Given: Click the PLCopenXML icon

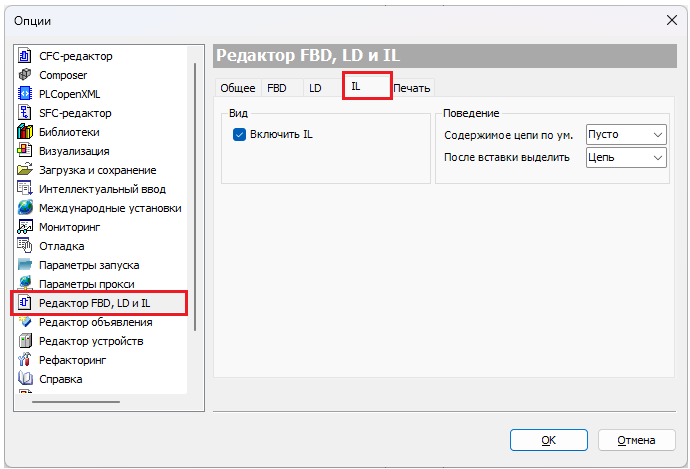Looking at the screenshot, I should click(x=26, y=94).
